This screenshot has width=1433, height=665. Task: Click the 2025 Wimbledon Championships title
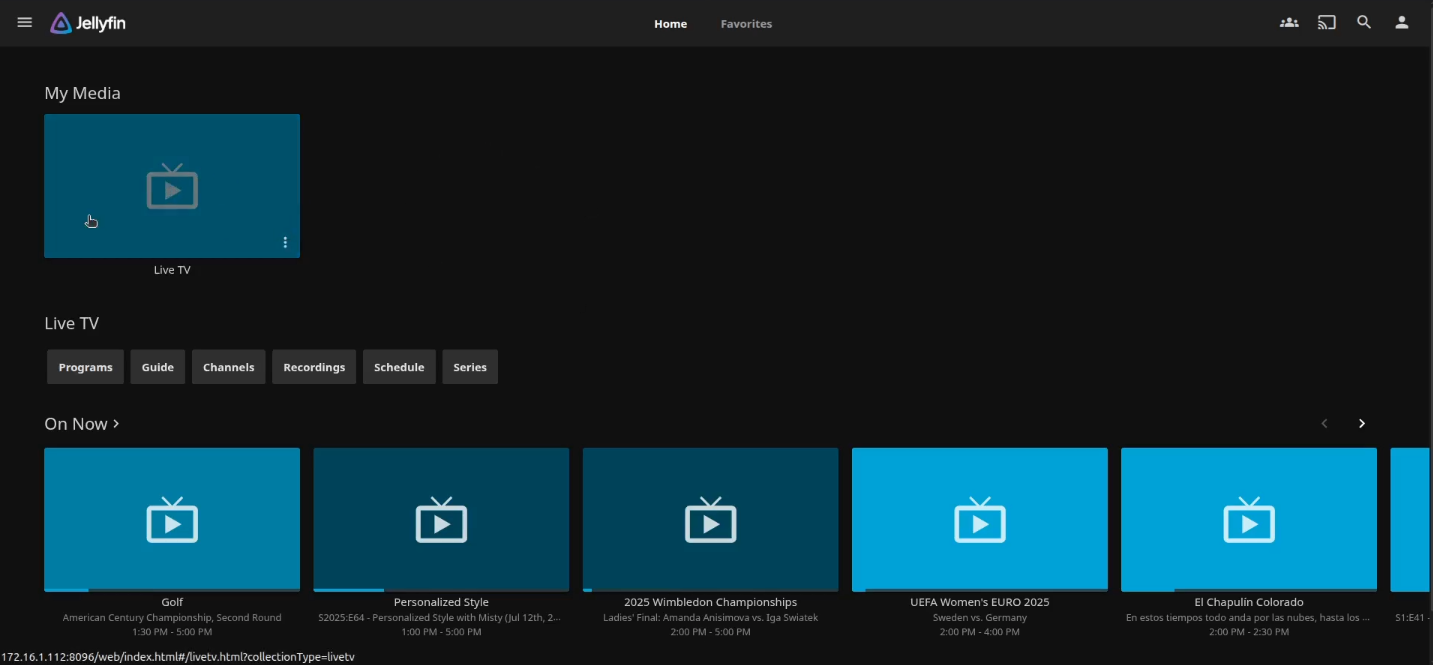click(x=710, y=602)
